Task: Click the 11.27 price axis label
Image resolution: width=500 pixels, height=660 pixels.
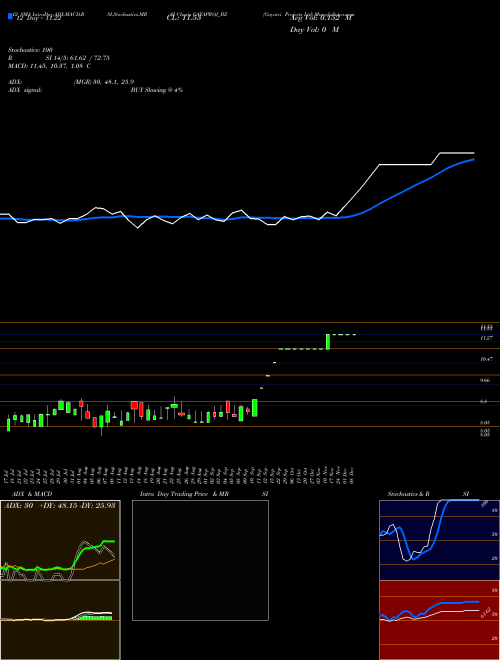Action: coord(487,338)
